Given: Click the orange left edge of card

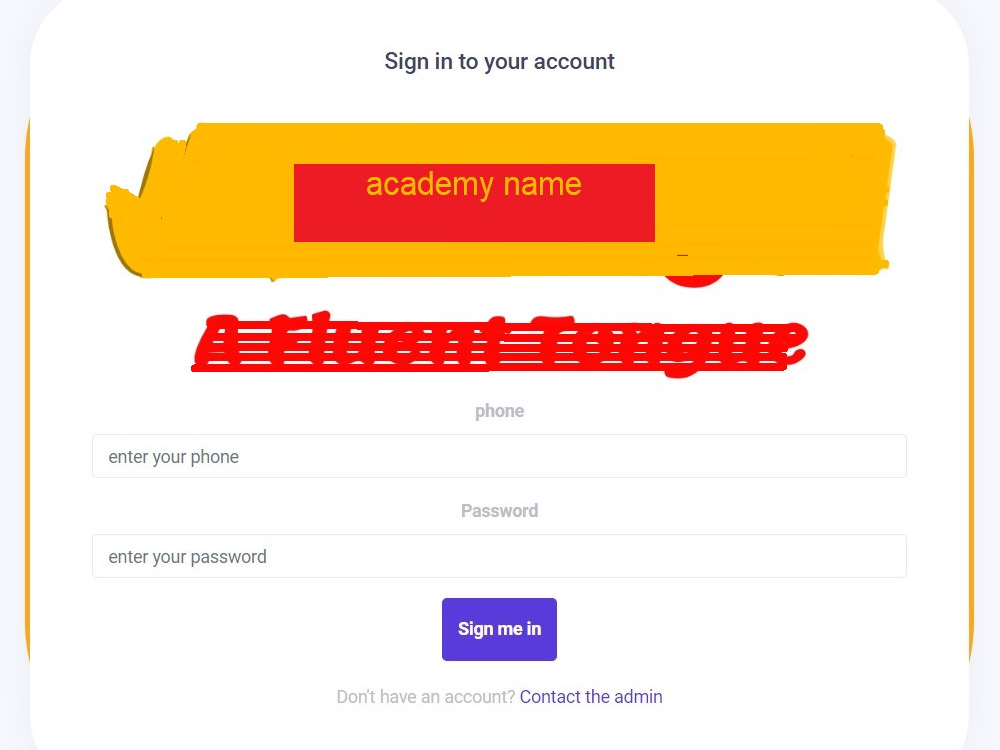Looking at the screenshot, I should (x=27, y=389).
